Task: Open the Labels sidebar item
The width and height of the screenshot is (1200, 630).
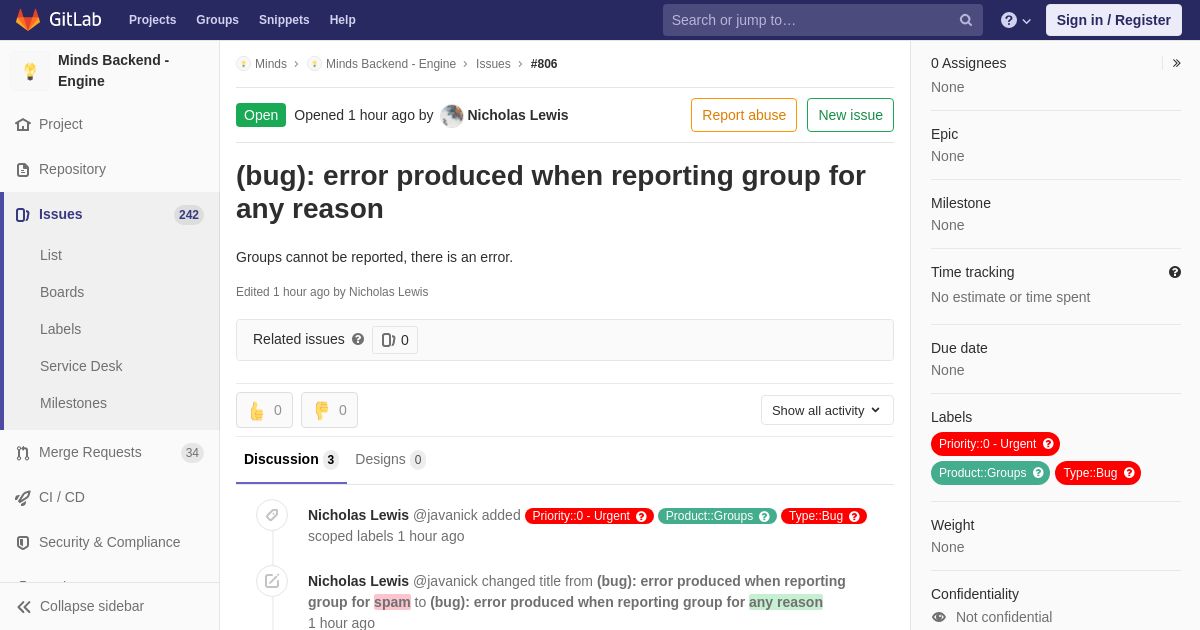Action: (x=61, y=329)
